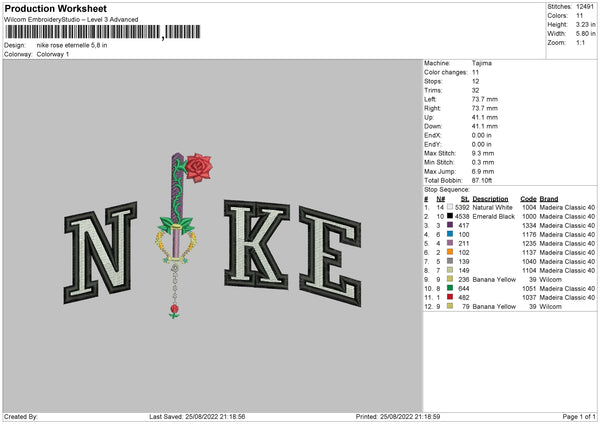The image size is (600, 424).
Task: Click the Max Stitch value 9.3 mm
Action: click(x=483, y=153)
